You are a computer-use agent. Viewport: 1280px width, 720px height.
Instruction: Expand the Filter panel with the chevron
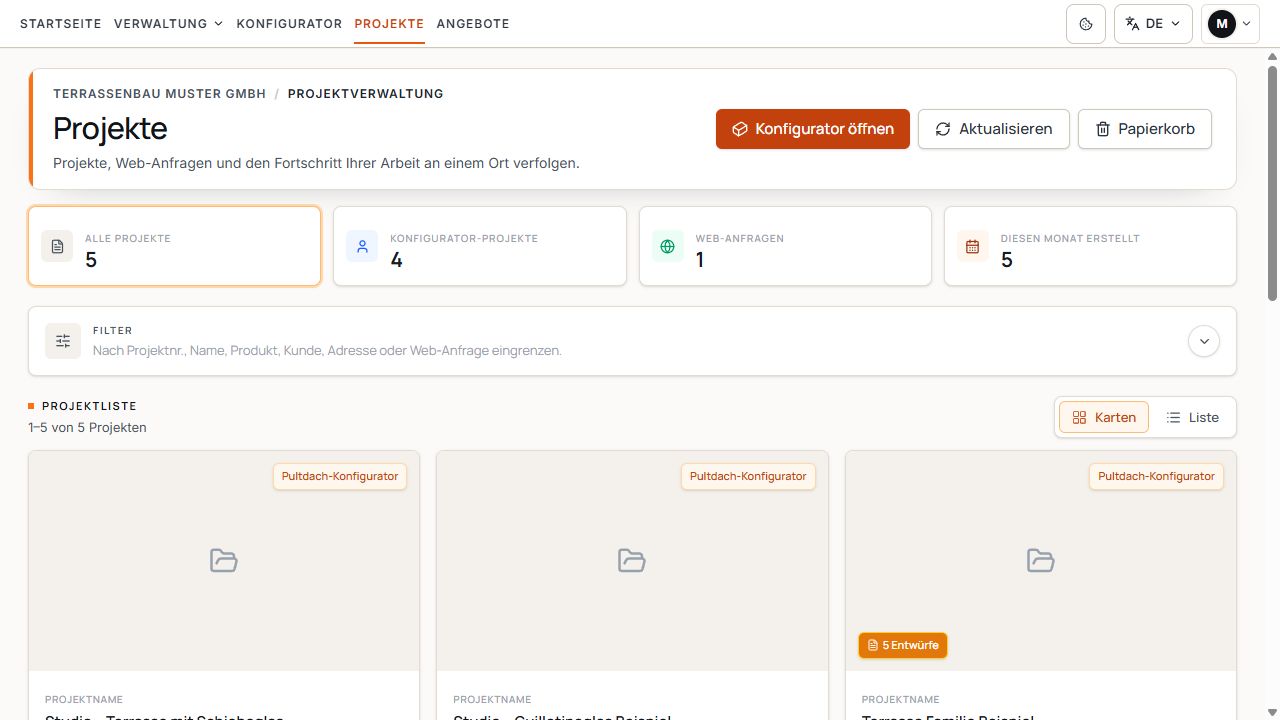[1204, 341]
